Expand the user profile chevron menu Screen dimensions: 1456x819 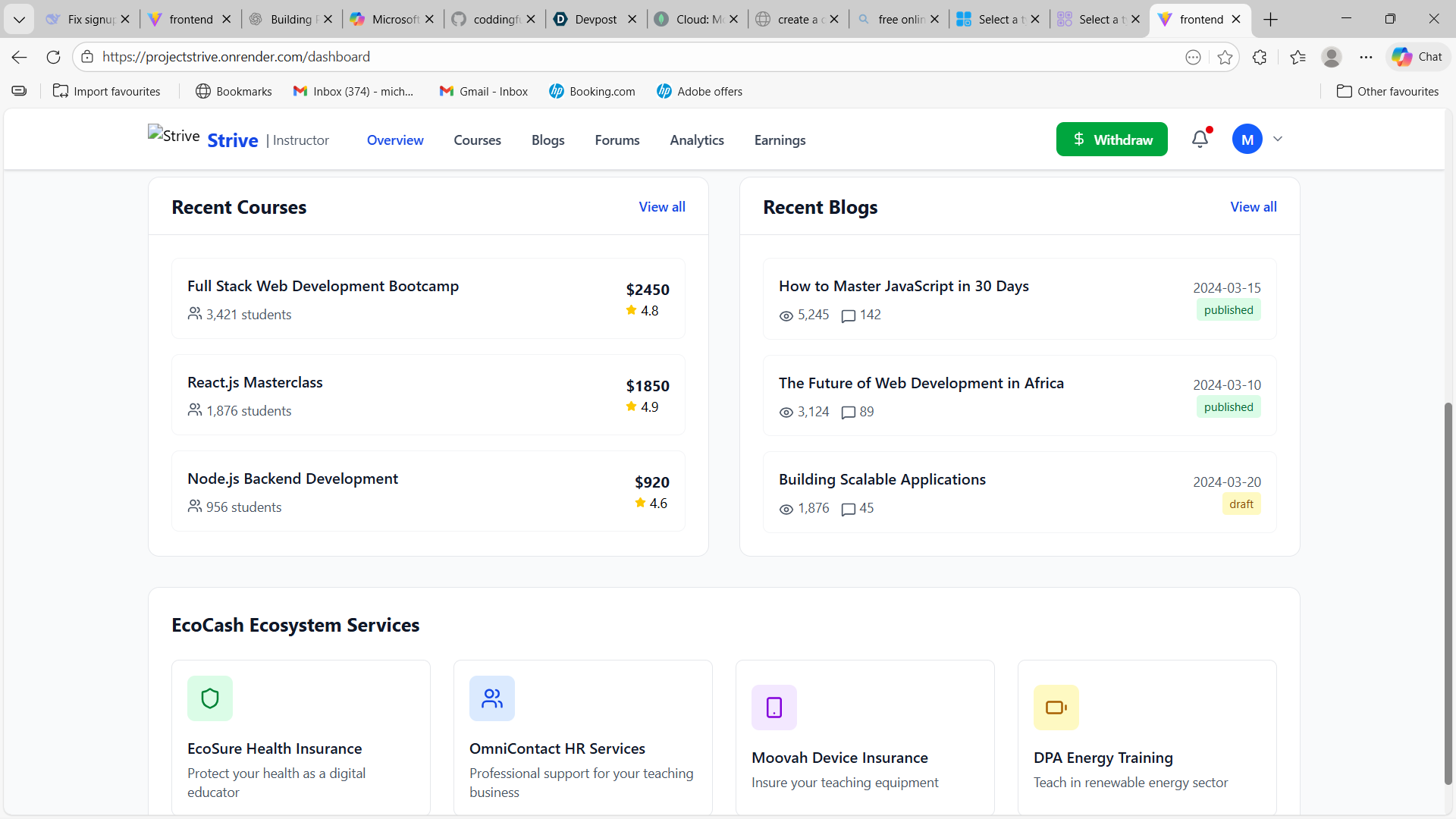1278,140
